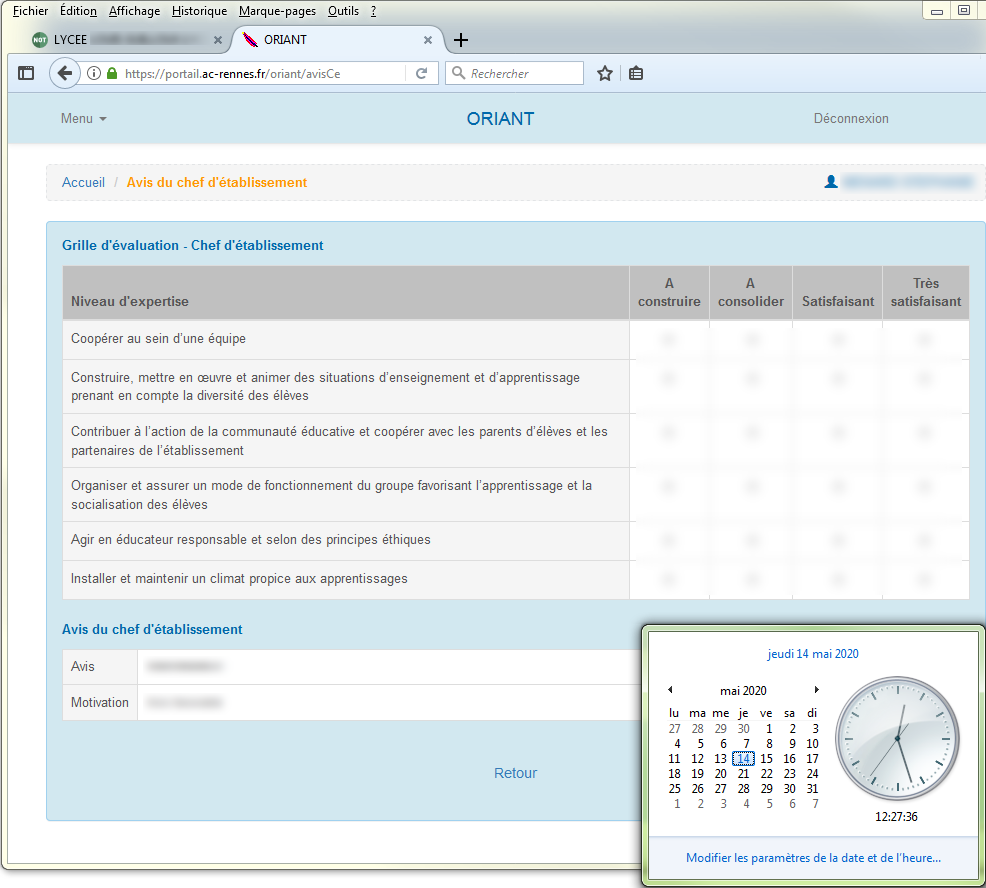This screenshot has height=888, width=986.
Task: Click the green padlock security icon
Action: [112, 74]
